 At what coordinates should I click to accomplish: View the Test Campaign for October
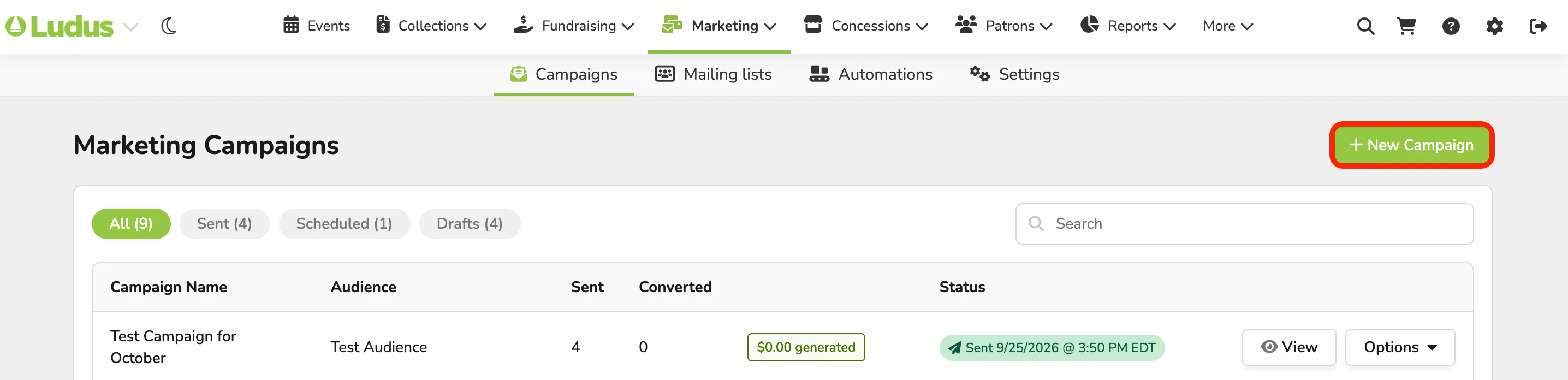pyautogui.click(x=1288, y=347)
